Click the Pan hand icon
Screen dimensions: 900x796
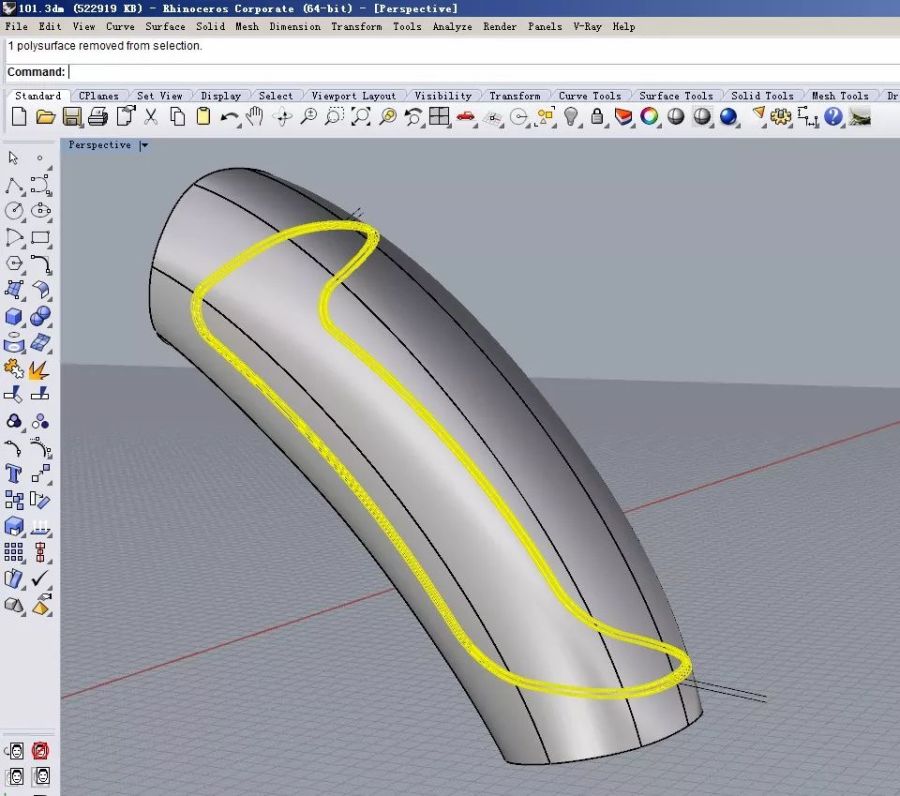pos(255,117)
